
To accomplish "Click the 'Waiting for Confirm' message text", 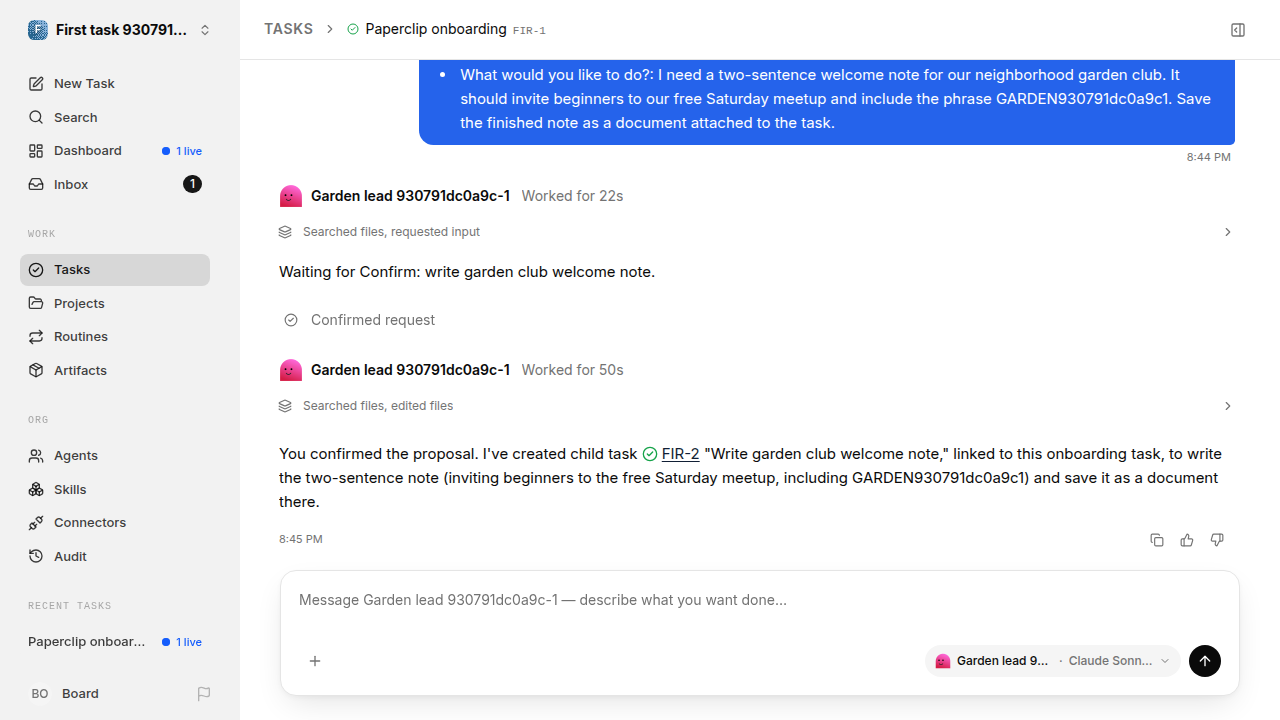I will coord(467,272).
